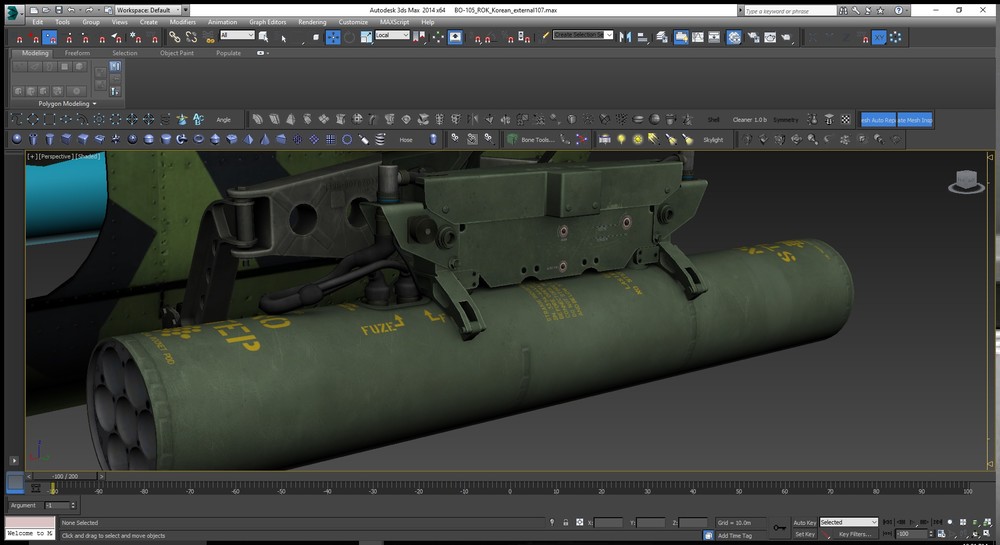
Task: Open the Rendering menu
Action: point(312,21)
